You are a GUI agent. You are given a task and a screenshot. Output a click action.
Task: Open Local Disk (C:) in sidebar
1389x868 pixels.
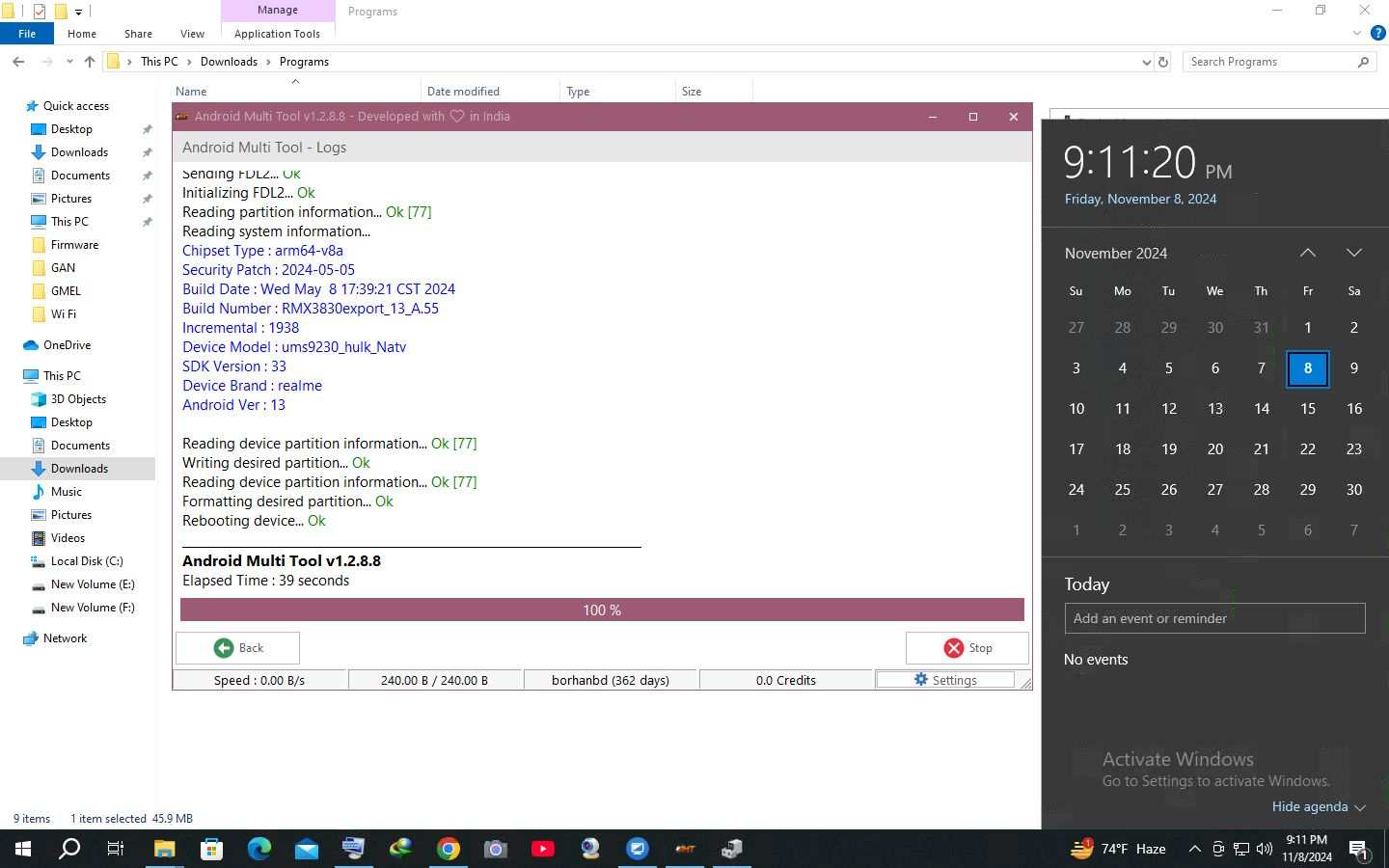tap(87, 561)
